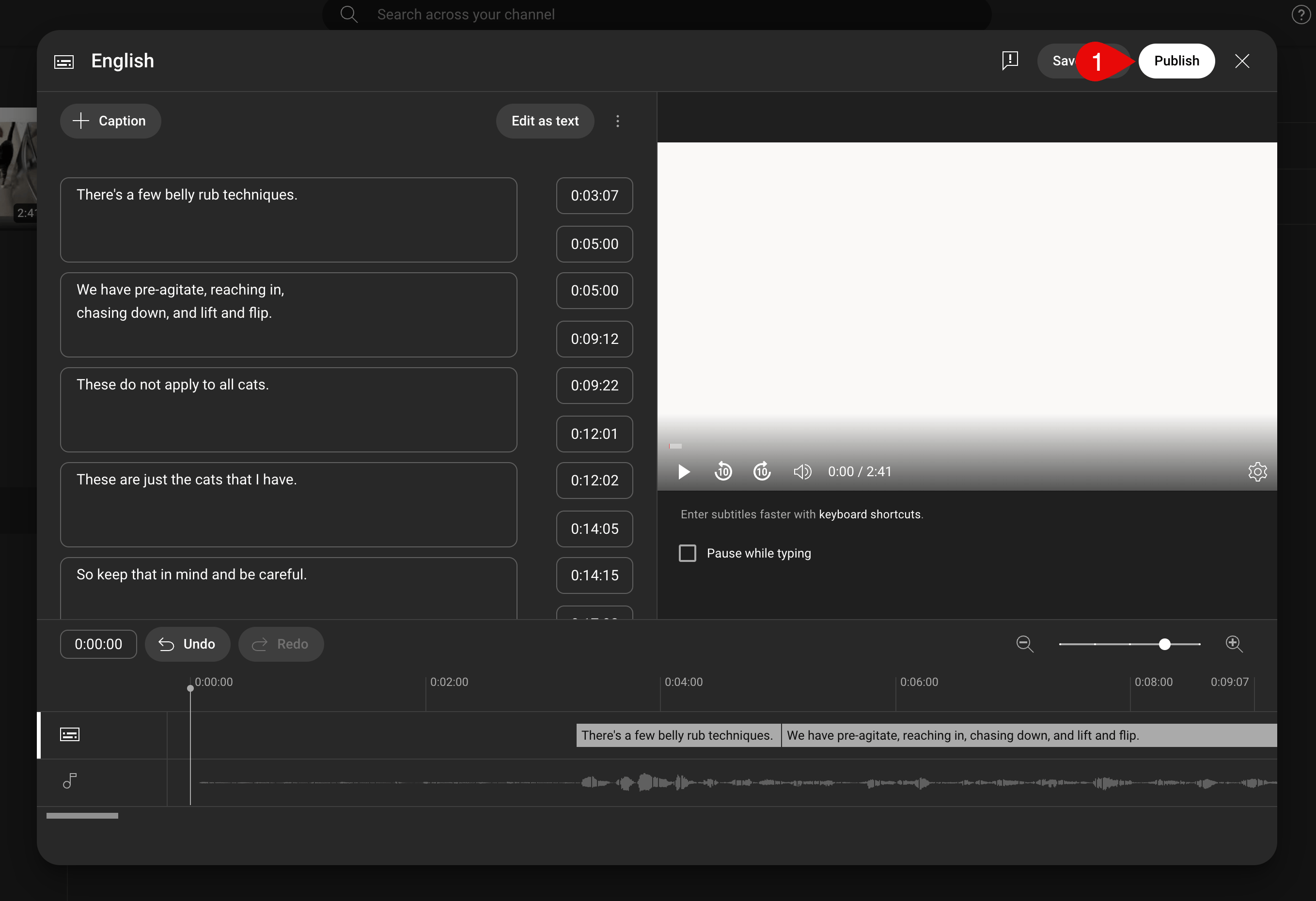Select 'There's a few belly rub techniques' timeline clip
Viewport: 1316px width, 901px height.
click(x=678, y=735)
